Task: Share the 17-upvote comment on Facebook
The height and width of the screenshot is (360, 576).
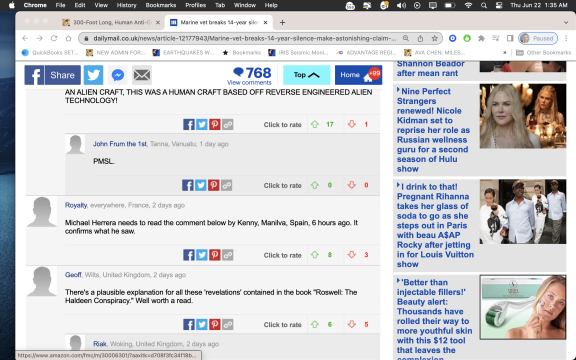Action: pyautogui.click(x=189, y=125)
